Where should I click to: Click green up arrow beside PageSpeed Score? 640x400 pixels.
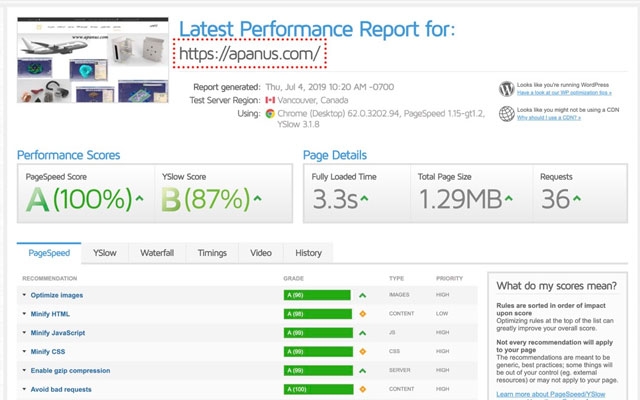point(140,198)
